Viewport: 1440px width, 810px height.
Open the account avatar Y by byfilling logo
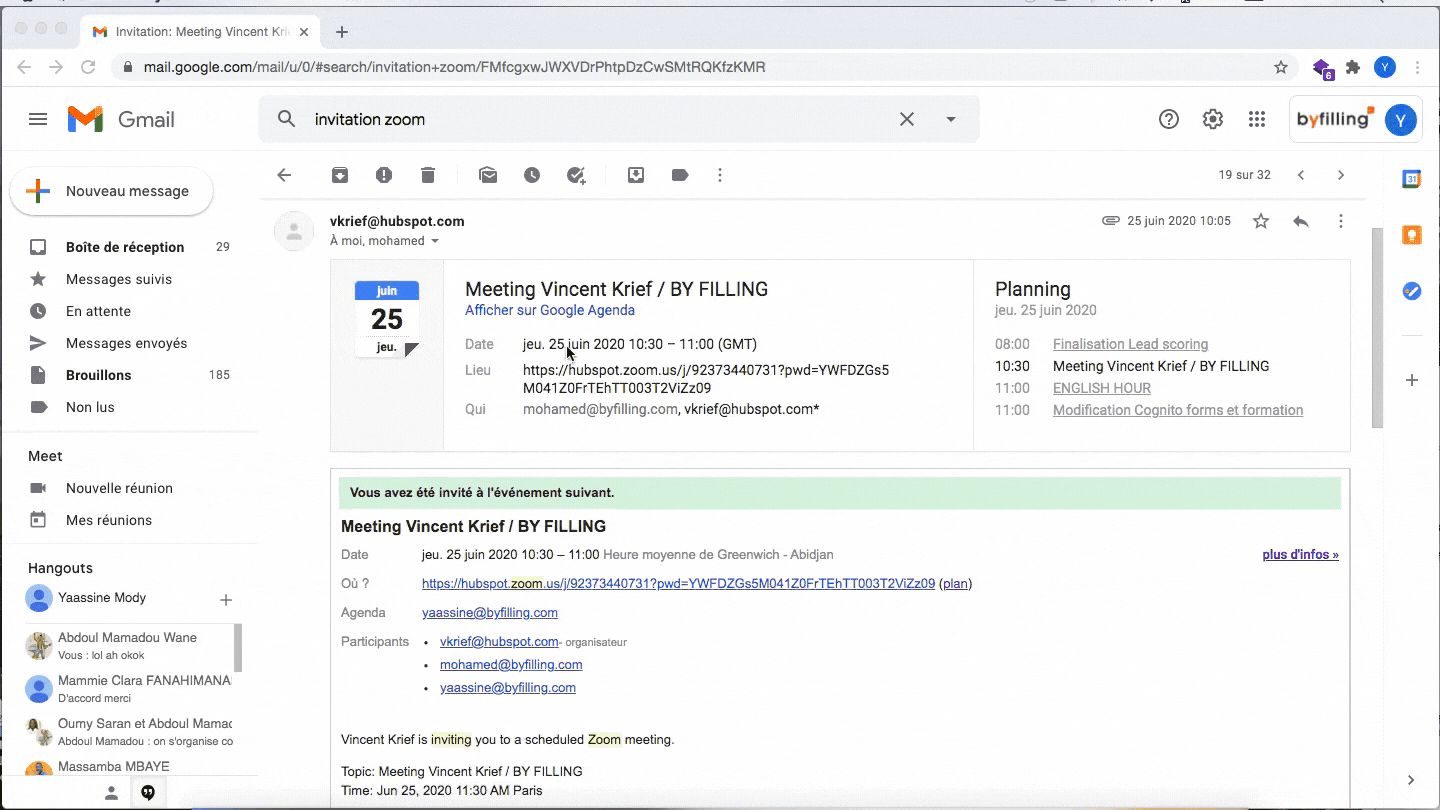point(1400,120)
